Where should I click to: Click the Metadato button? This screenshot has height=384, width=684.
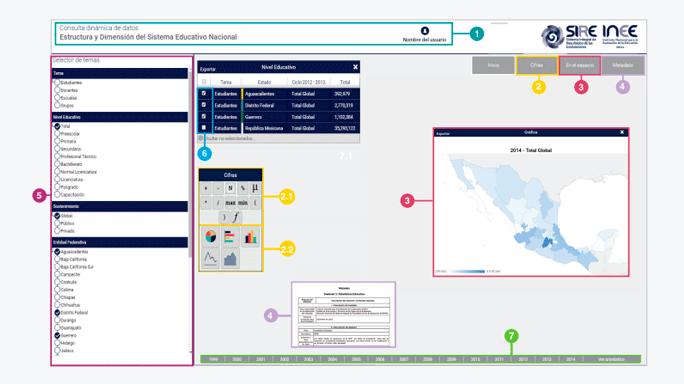tap(622, 65)
